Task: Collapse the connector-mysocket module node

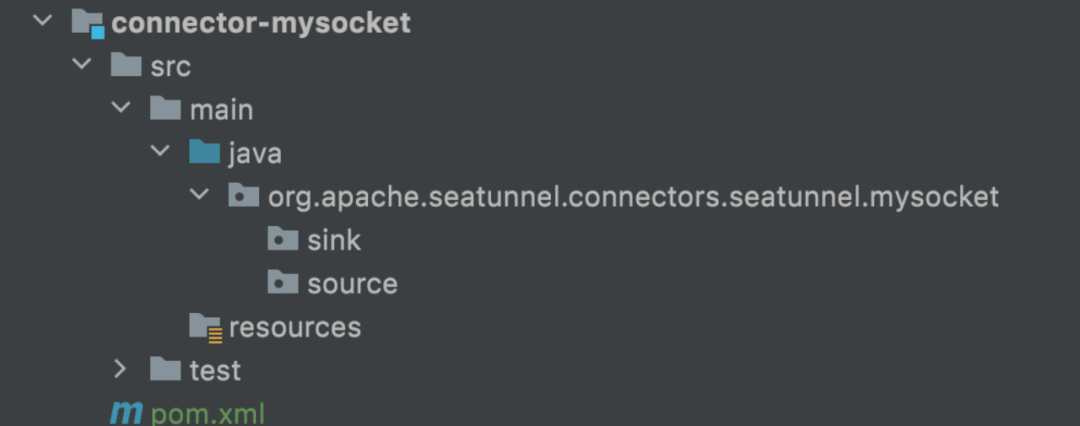Action: click(43, 21)
